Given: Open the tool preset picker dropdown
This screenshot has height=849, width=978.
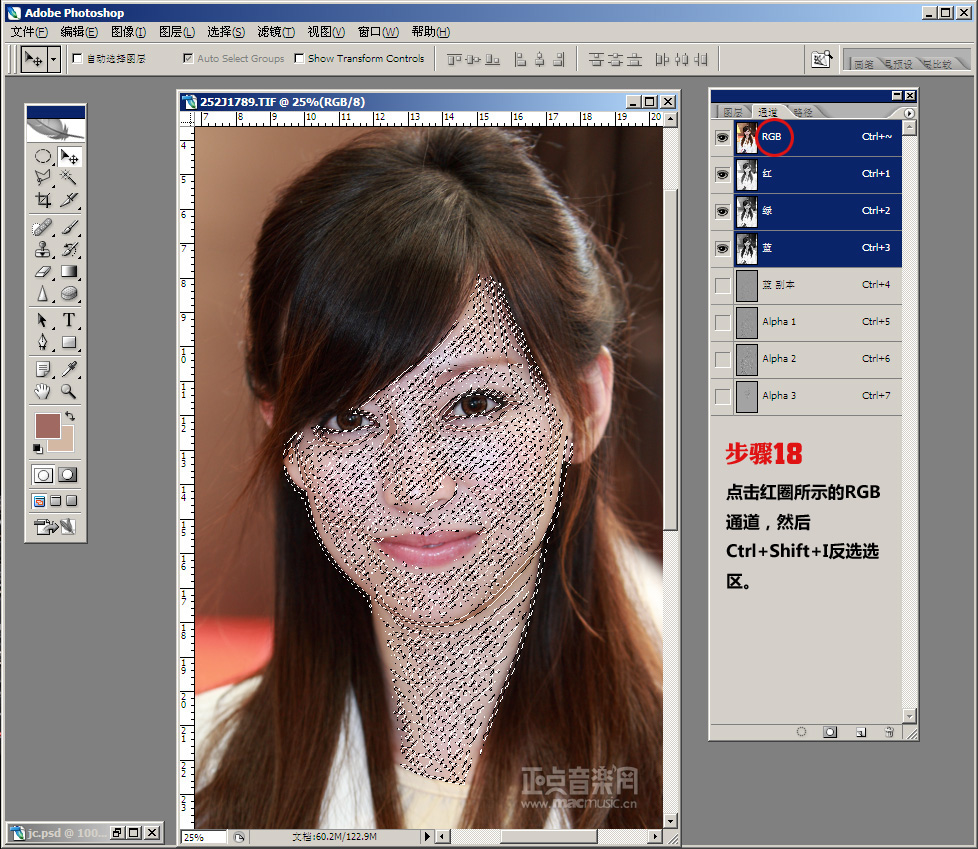Looking at the screenshot, I should pos(53,60).
